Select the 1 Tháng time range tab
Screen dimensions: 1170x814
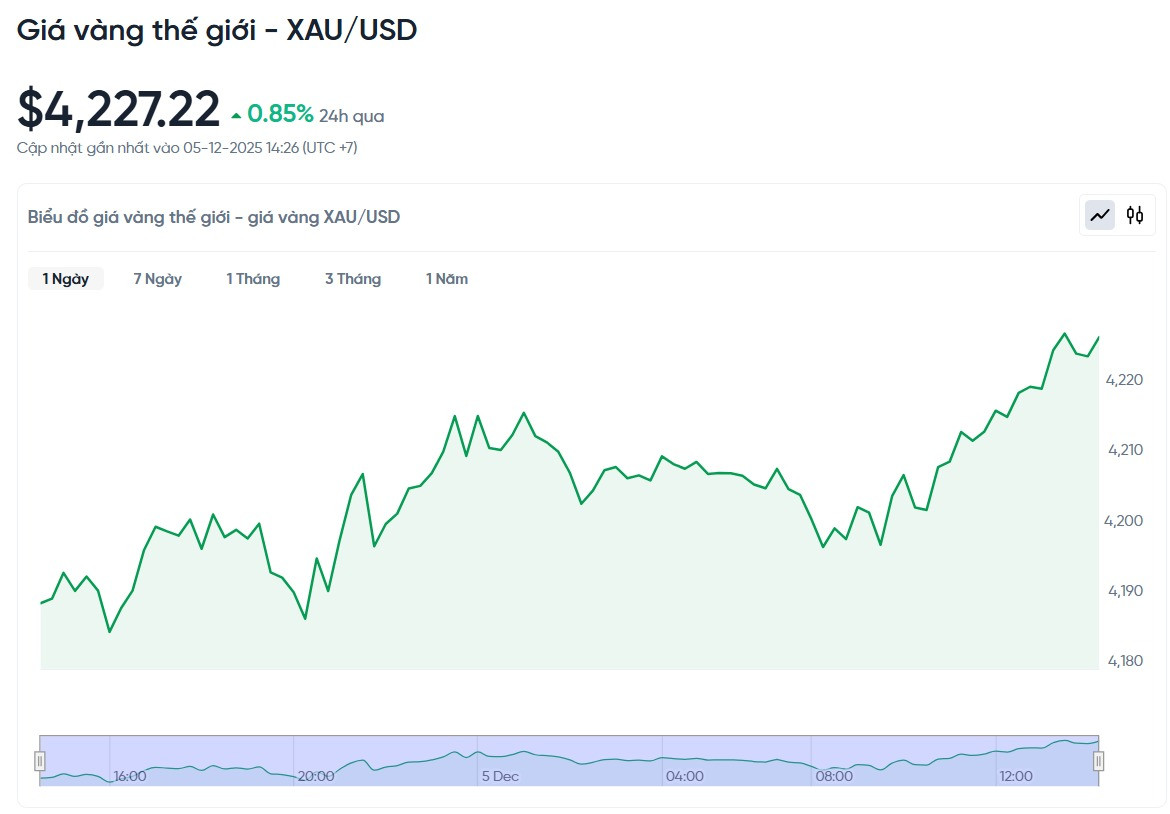click(x=253, y=279)
